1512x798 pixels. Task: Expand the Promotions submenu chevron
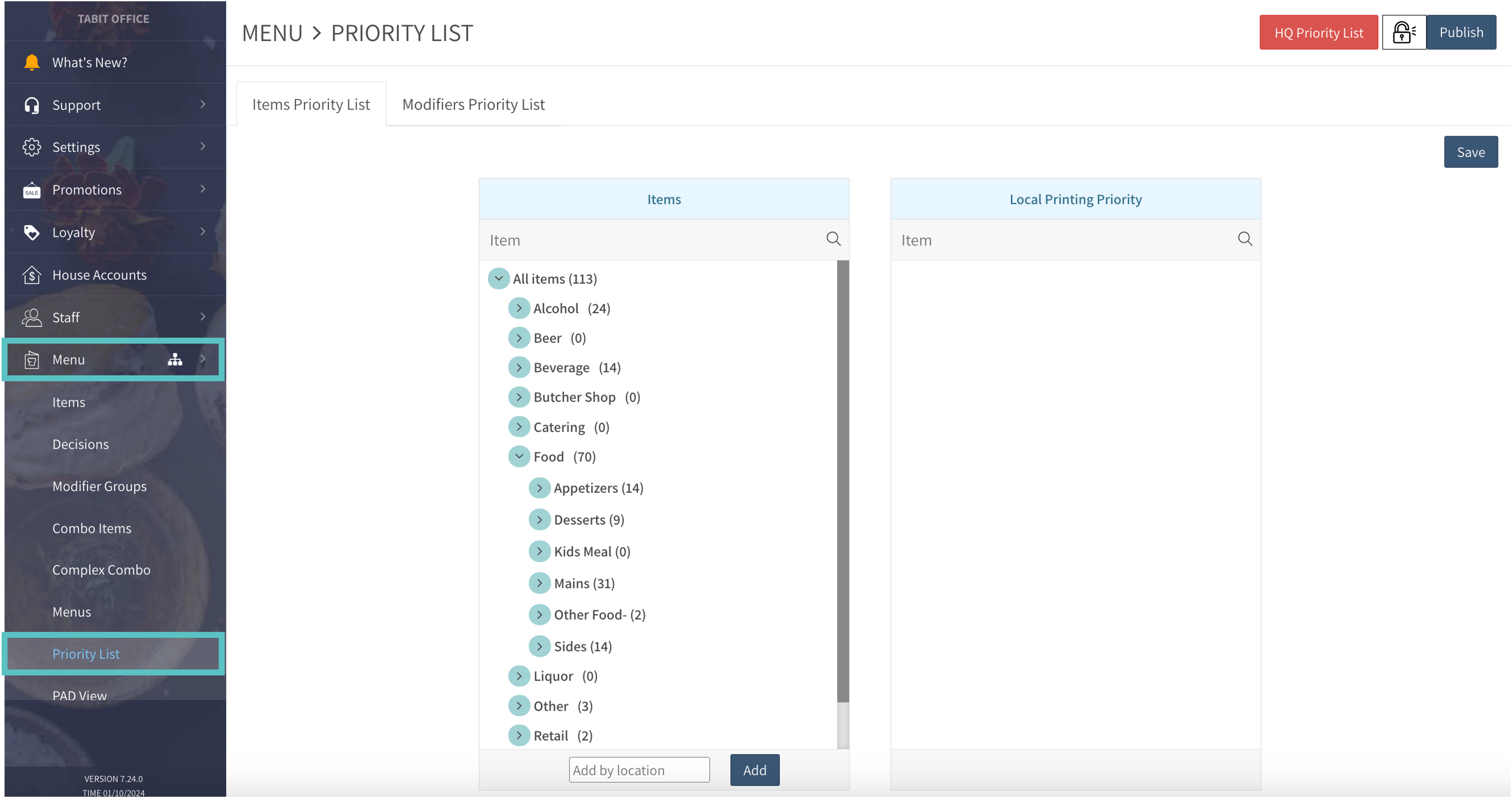point(203,189)
